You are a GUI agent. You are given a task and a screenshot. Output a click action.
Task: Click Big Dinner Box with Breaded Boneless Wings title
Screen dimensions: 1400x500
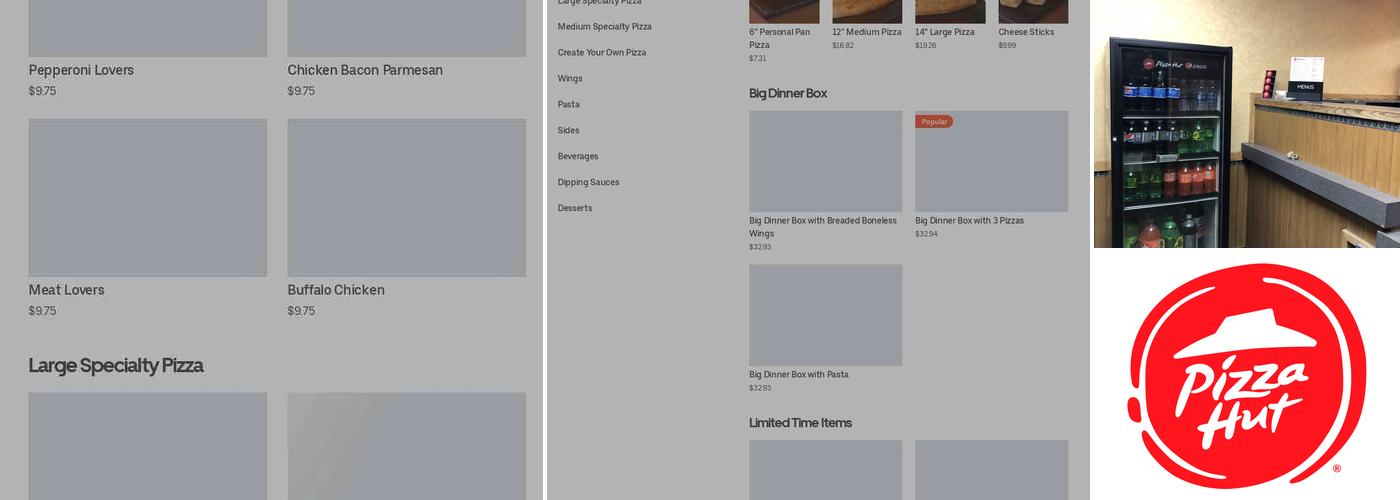[x=823, y=227]
